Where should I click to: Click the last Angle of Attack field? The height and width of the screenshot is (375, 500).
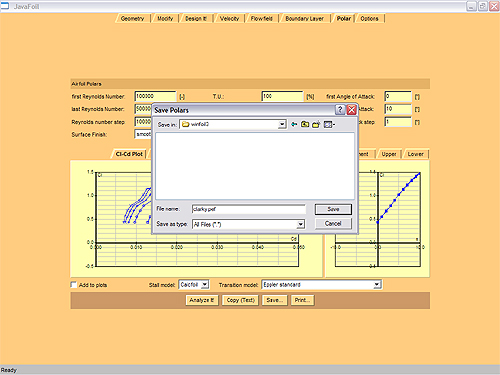(398, 109)
